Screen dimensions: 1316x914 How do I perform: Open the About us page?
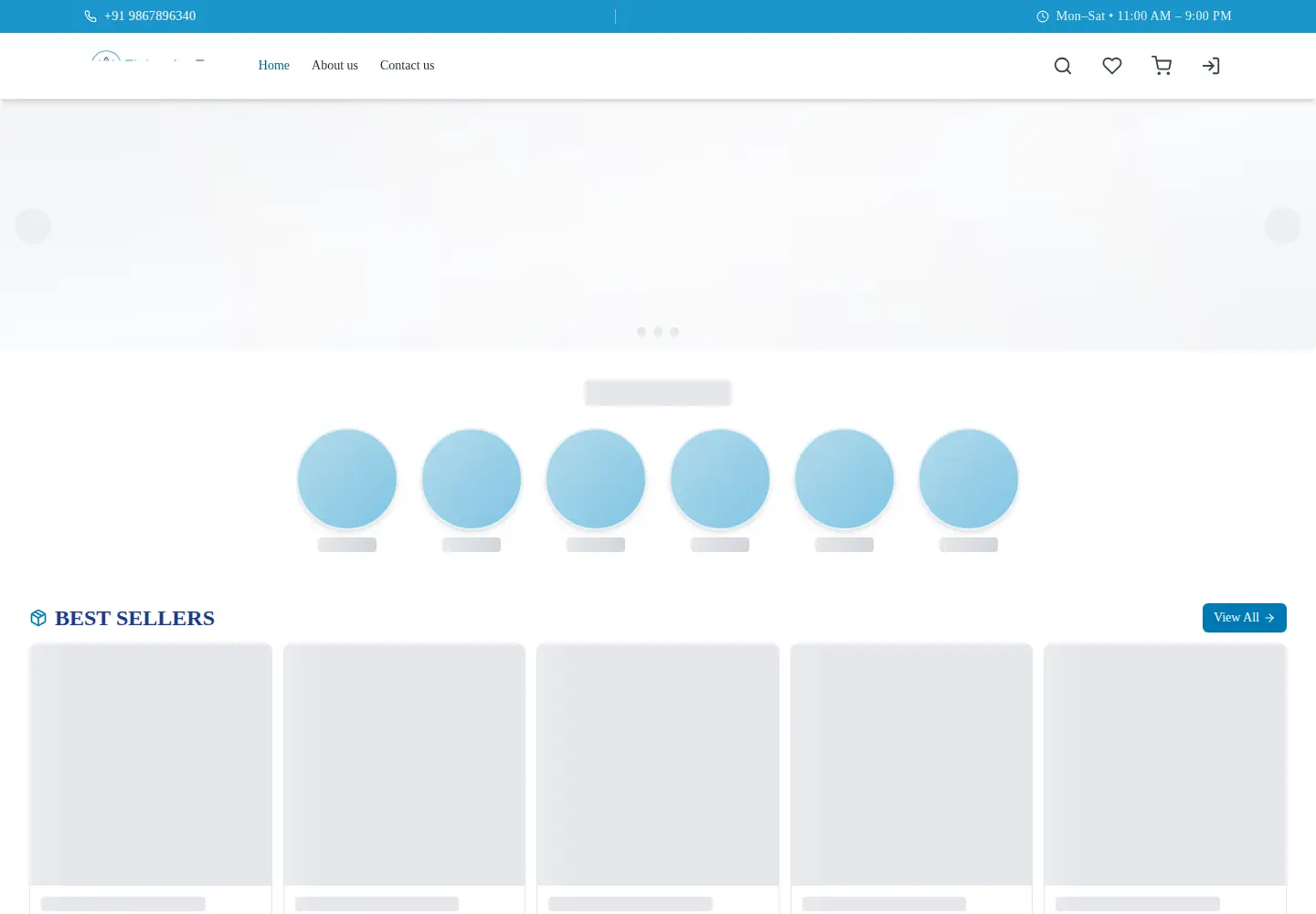[x=334, y=66]
